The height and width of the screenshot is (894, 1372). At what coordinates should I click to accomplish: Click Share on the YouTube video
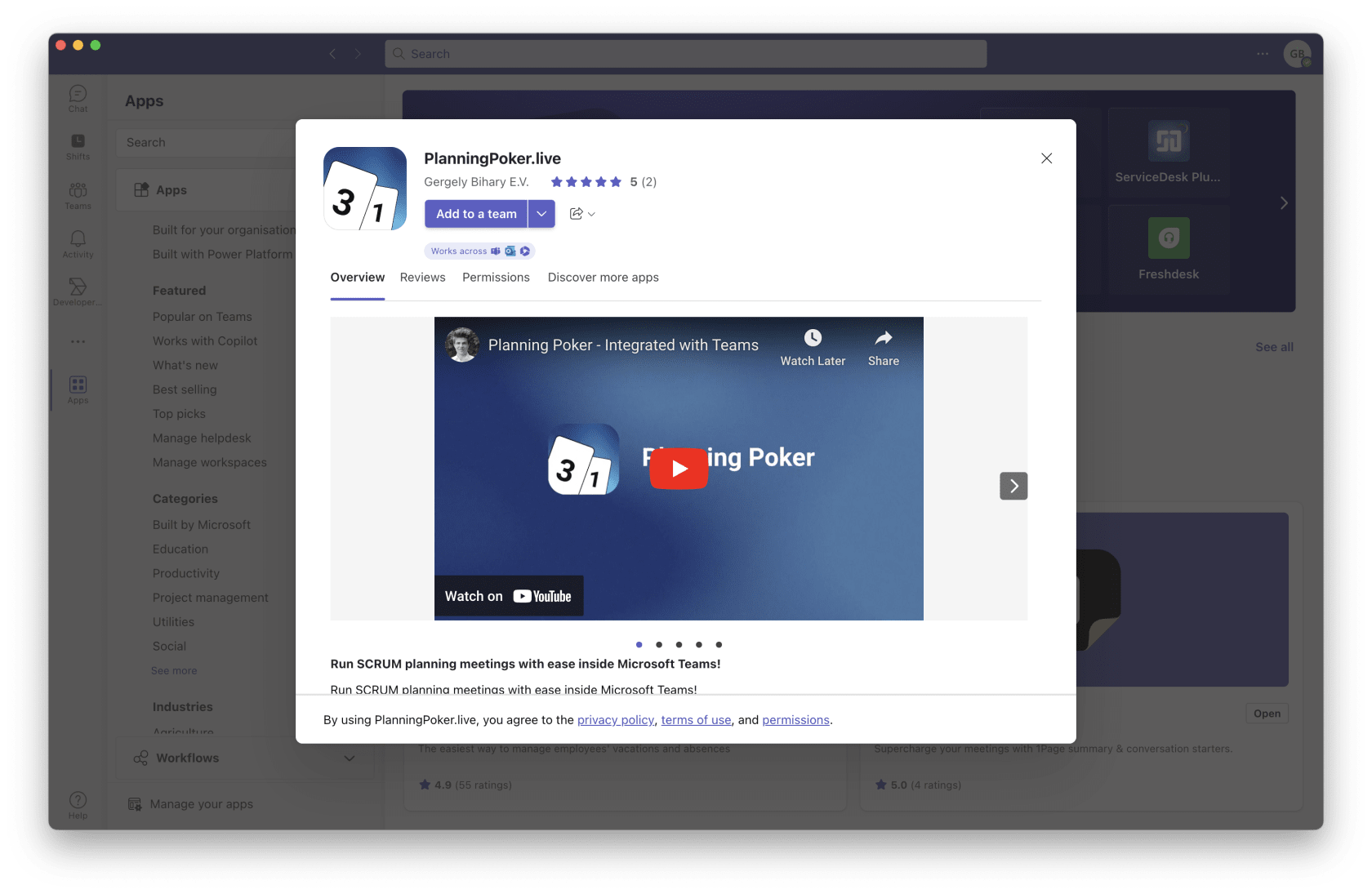[x=883, y=348]
